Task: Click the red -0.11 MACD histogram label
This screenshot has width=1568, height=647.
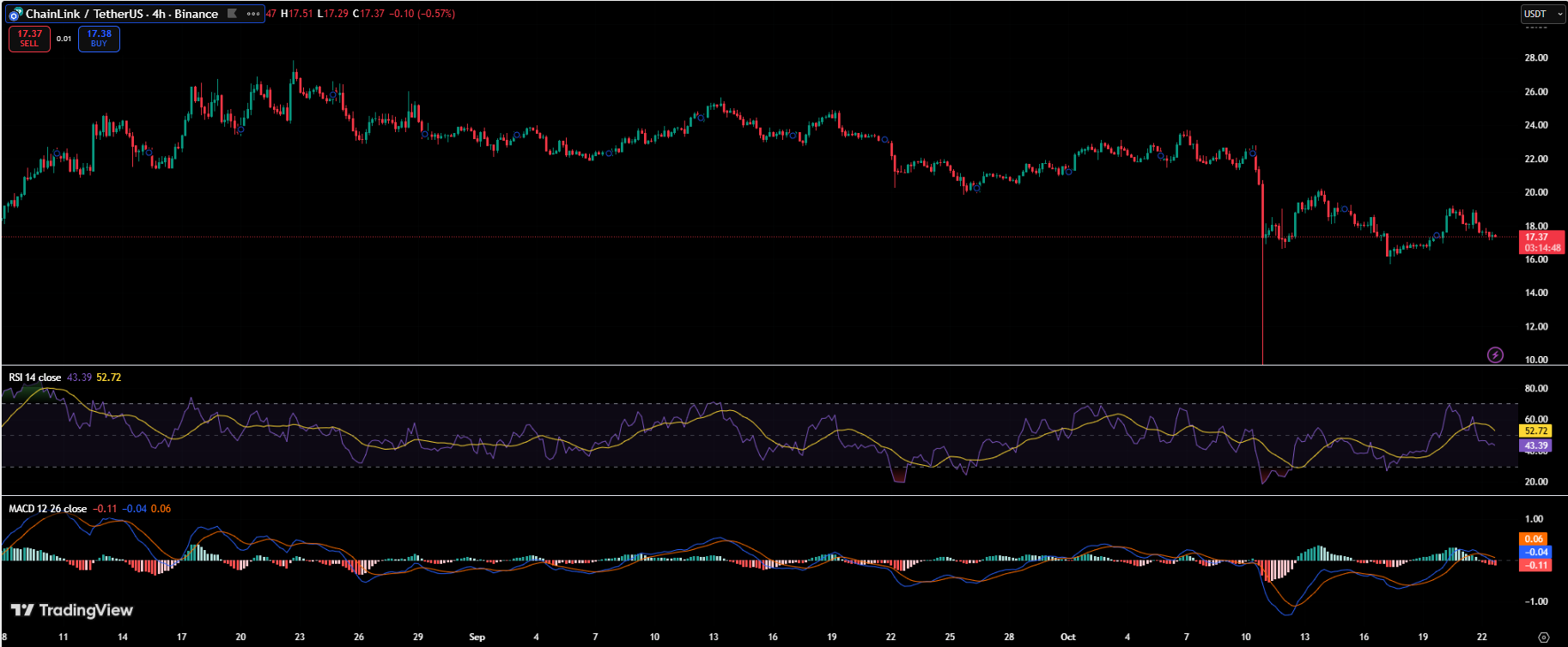Action: click(x=1535, y=565)
